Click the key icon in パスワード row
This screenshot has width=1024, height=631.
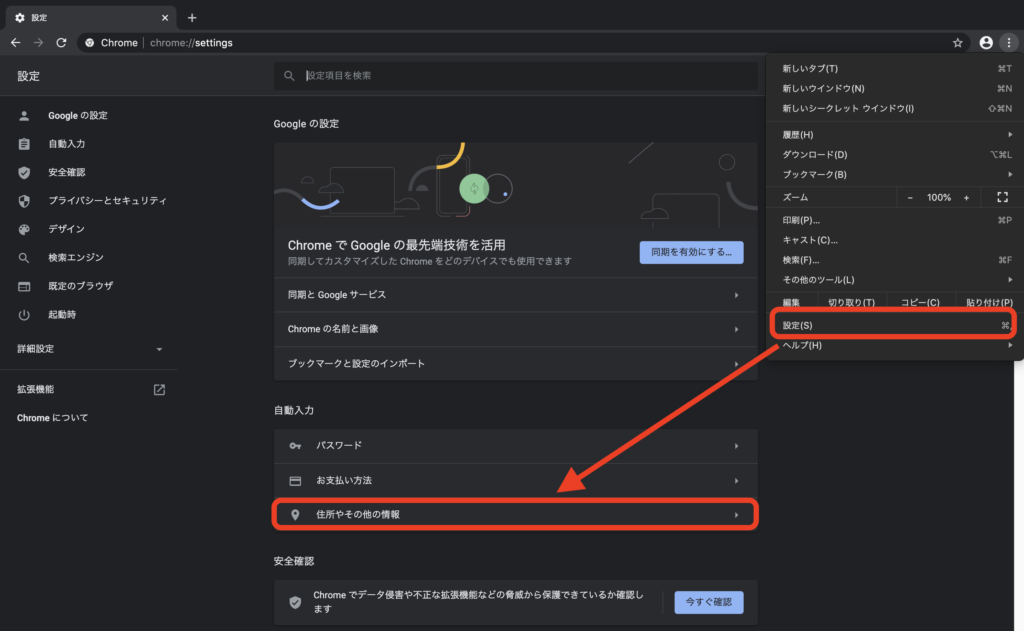[x=295, y=445]
